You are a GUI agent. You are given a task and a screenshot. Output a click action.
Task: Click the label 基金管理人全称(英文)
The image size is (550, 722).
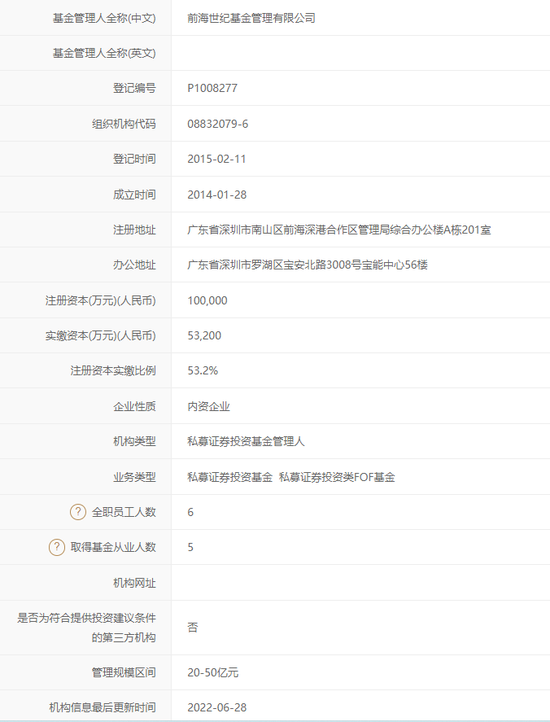(104, 53)
